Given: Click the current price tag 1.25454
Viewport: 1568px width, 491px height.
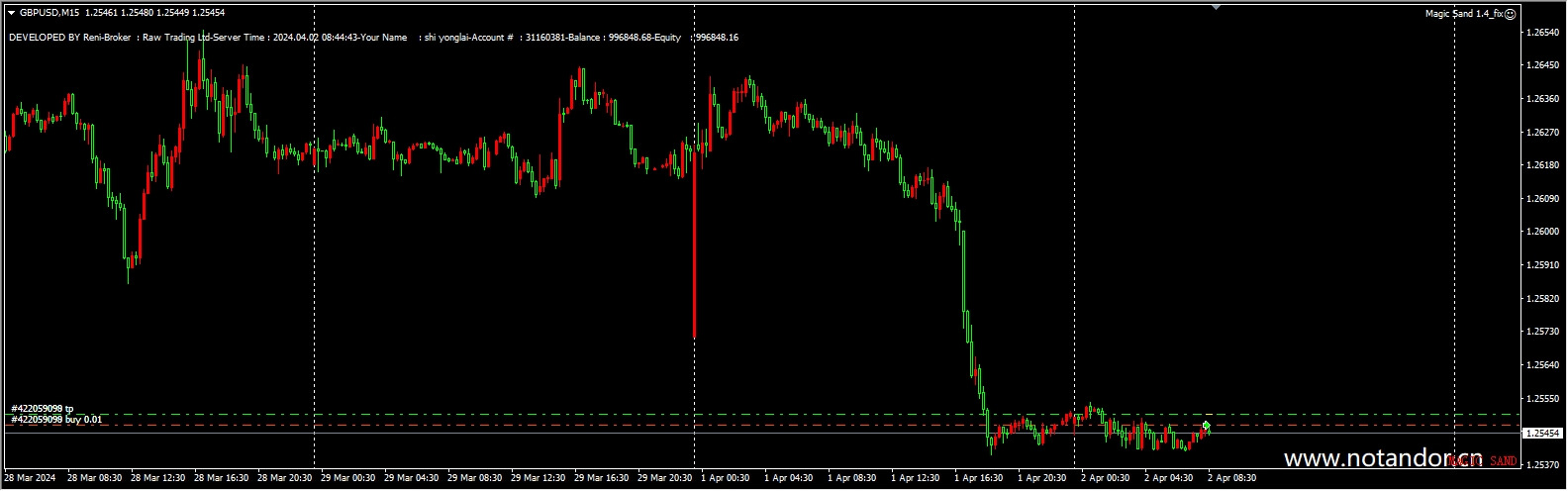Looking at the screenshot, I should click(x=1543, y=434).
